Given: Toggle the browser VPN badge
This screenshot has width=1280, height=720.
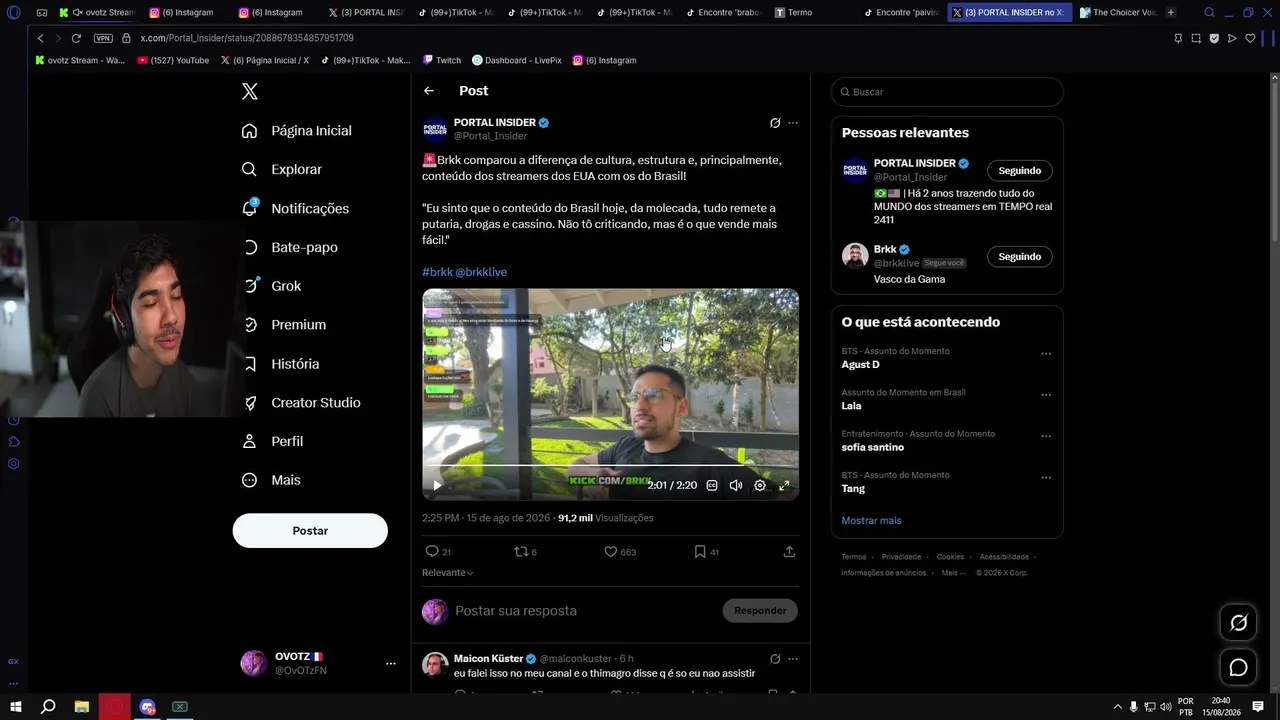Looking at the screenshot, I should [x=103, y=38].
